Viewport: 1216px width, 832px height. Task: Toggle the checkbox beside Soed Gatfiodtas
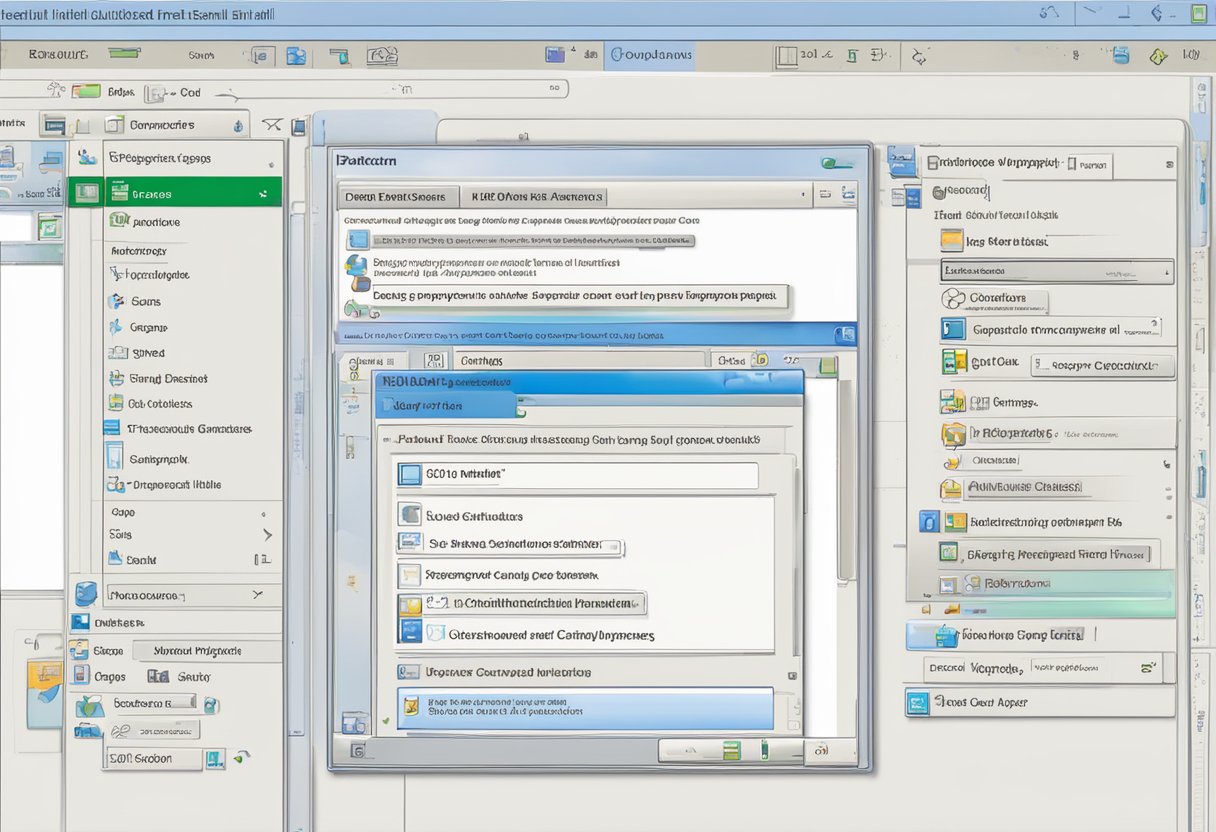(x=409, y=515)
